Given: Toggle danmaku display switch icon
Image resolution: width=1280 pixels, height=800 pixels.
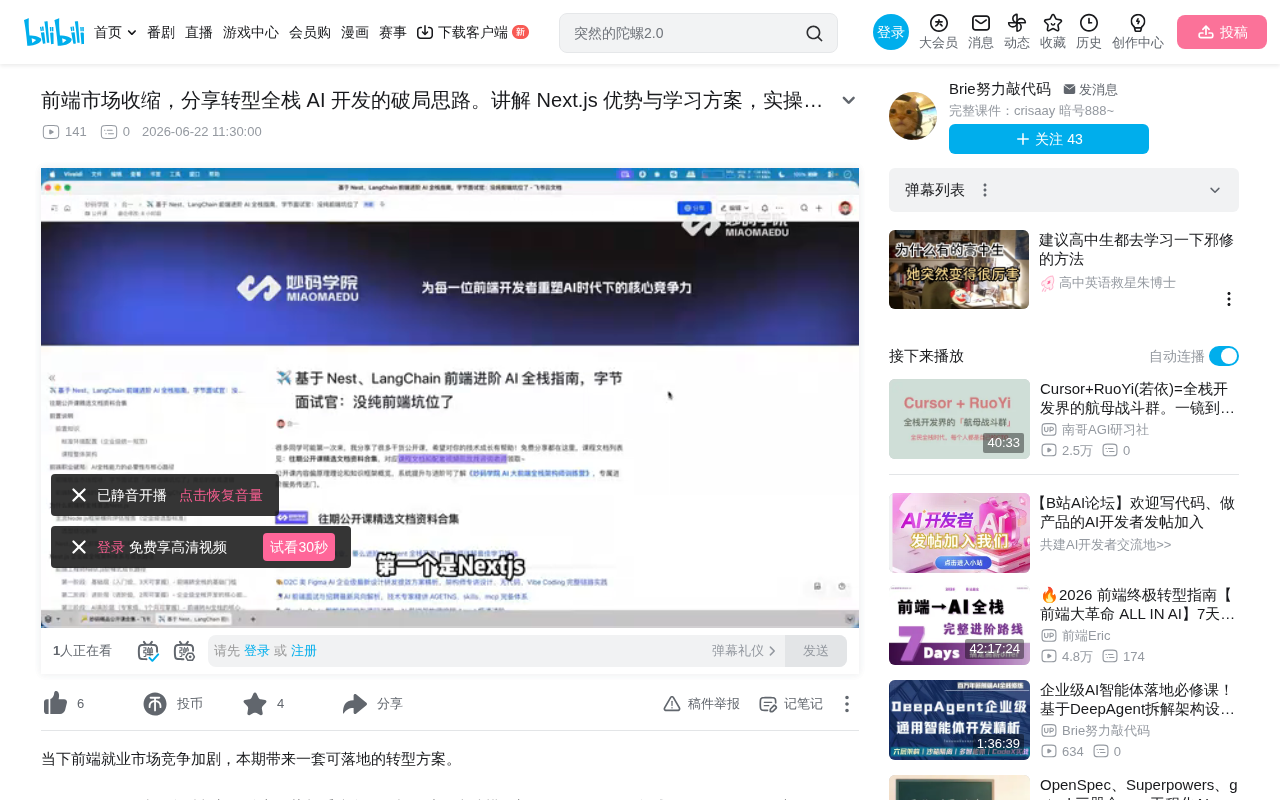Looking at the screenshot, I should tap(148, 651).
